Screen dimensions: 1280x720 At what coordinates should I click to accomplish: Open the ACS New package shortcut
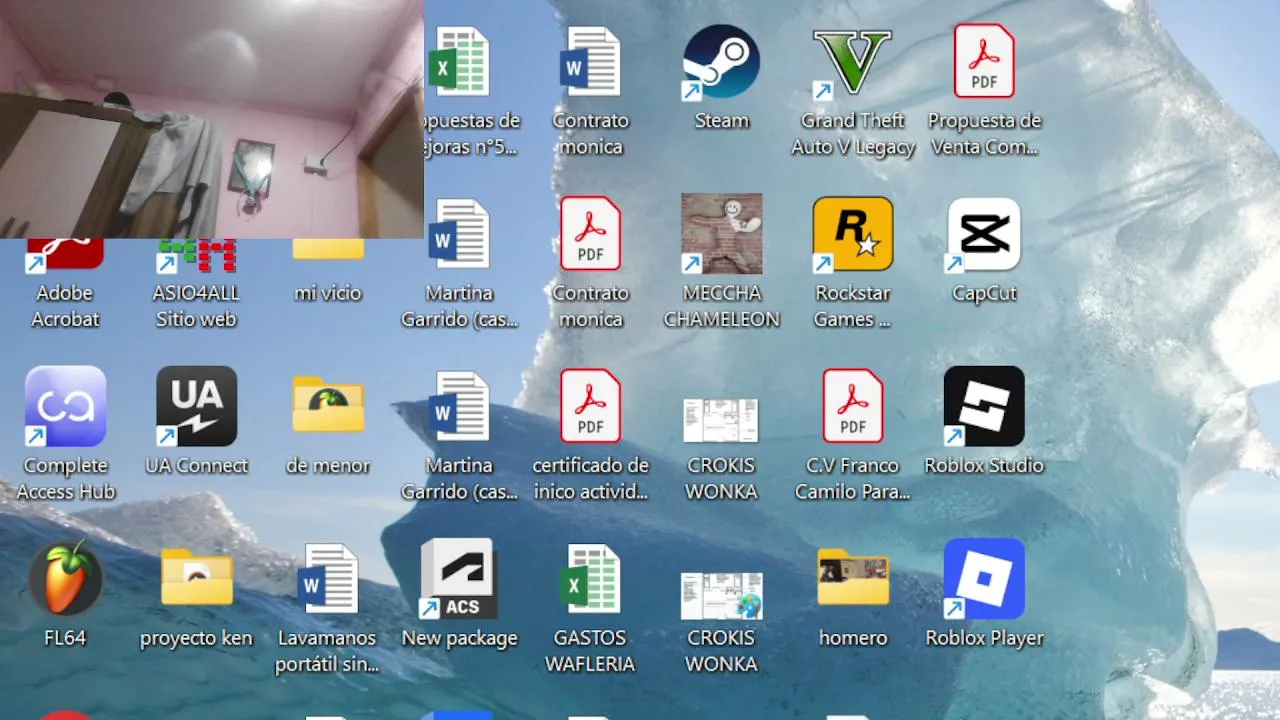coord(459,578)
